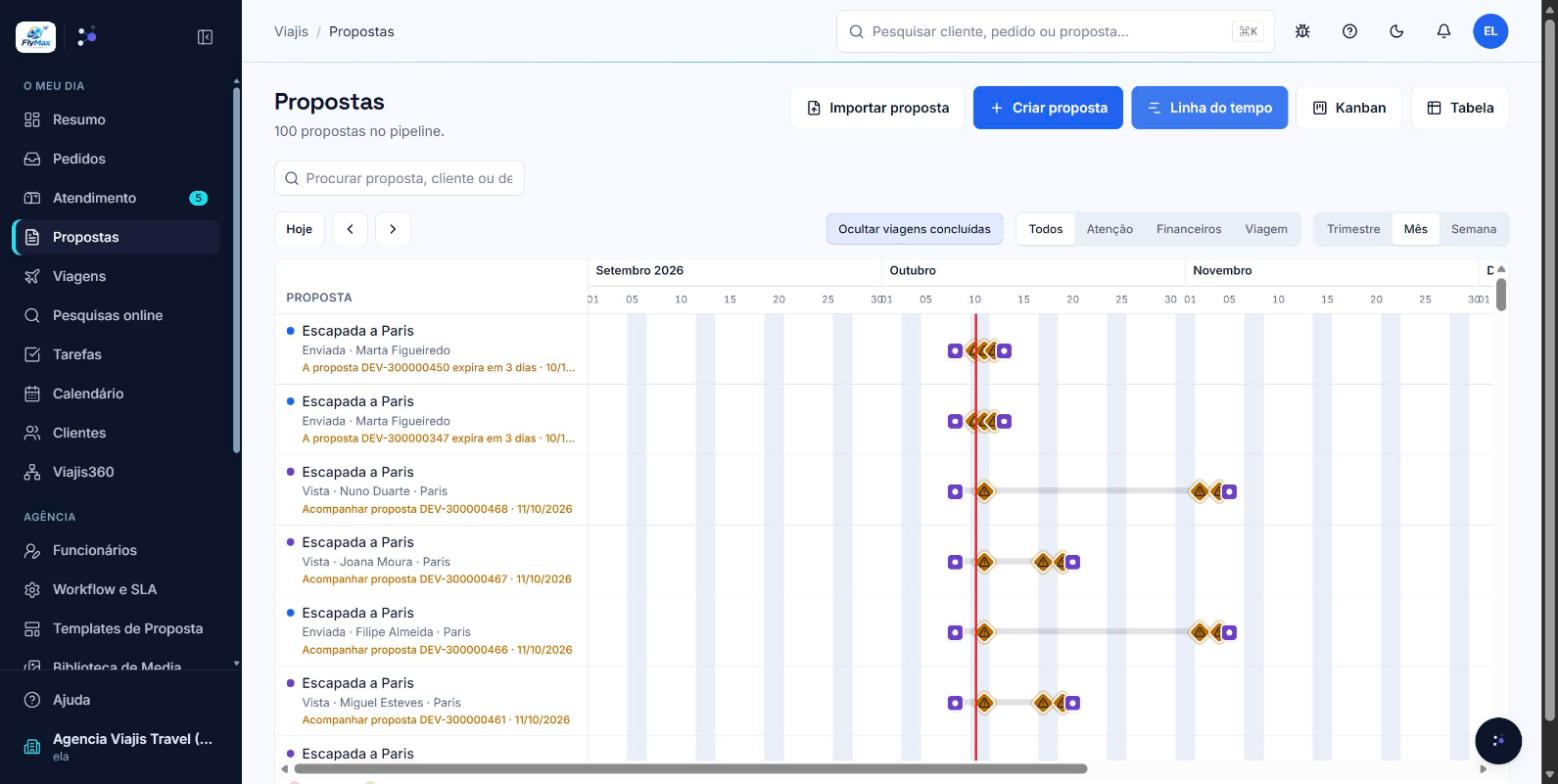The width and height of the screenshot is (1558, 784).
Task: Open Viagens in the sidebar
Action: coord(116,276)
